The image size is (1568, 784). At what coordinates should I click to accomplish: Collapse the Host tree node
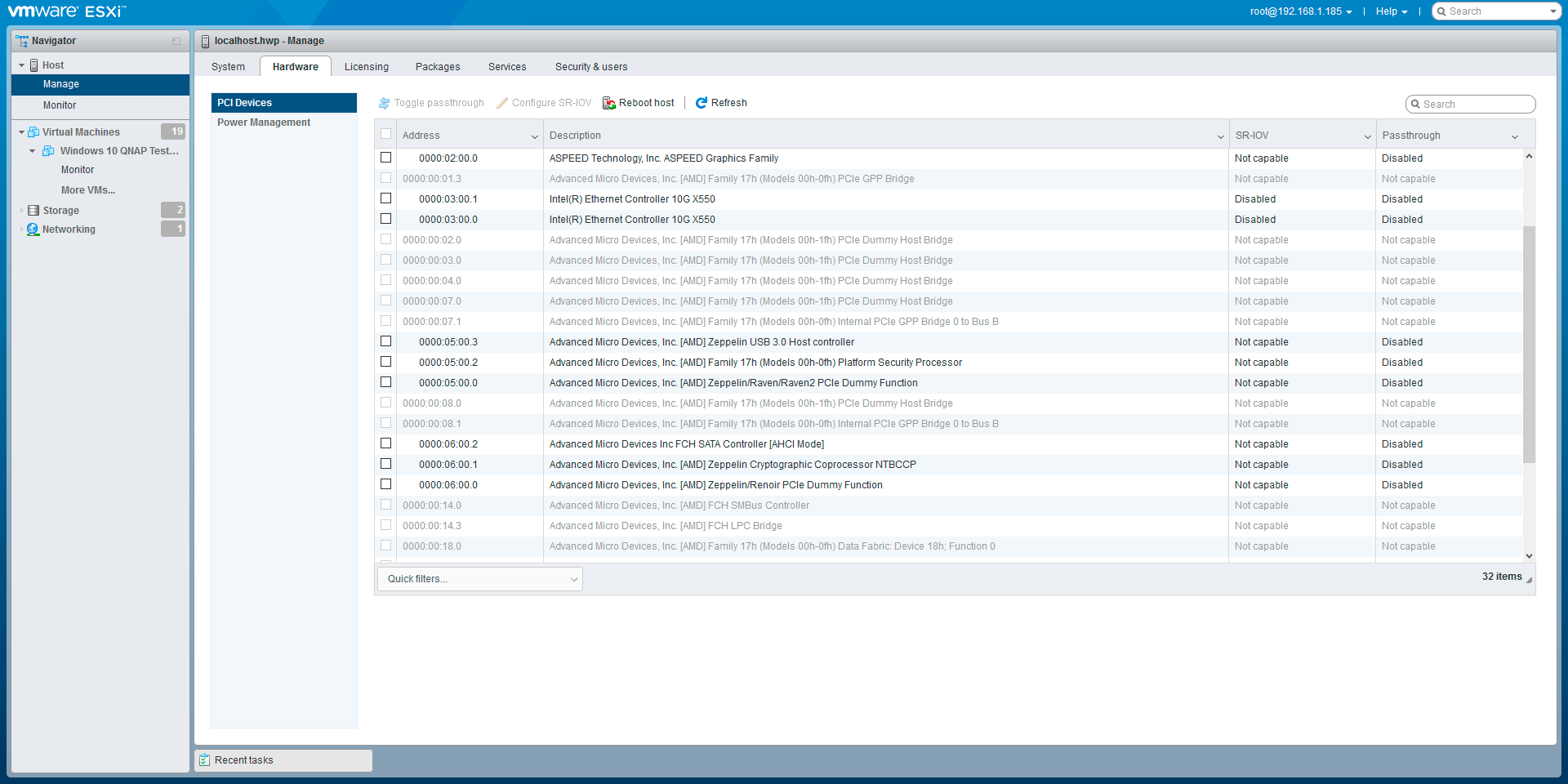[22, 65]
